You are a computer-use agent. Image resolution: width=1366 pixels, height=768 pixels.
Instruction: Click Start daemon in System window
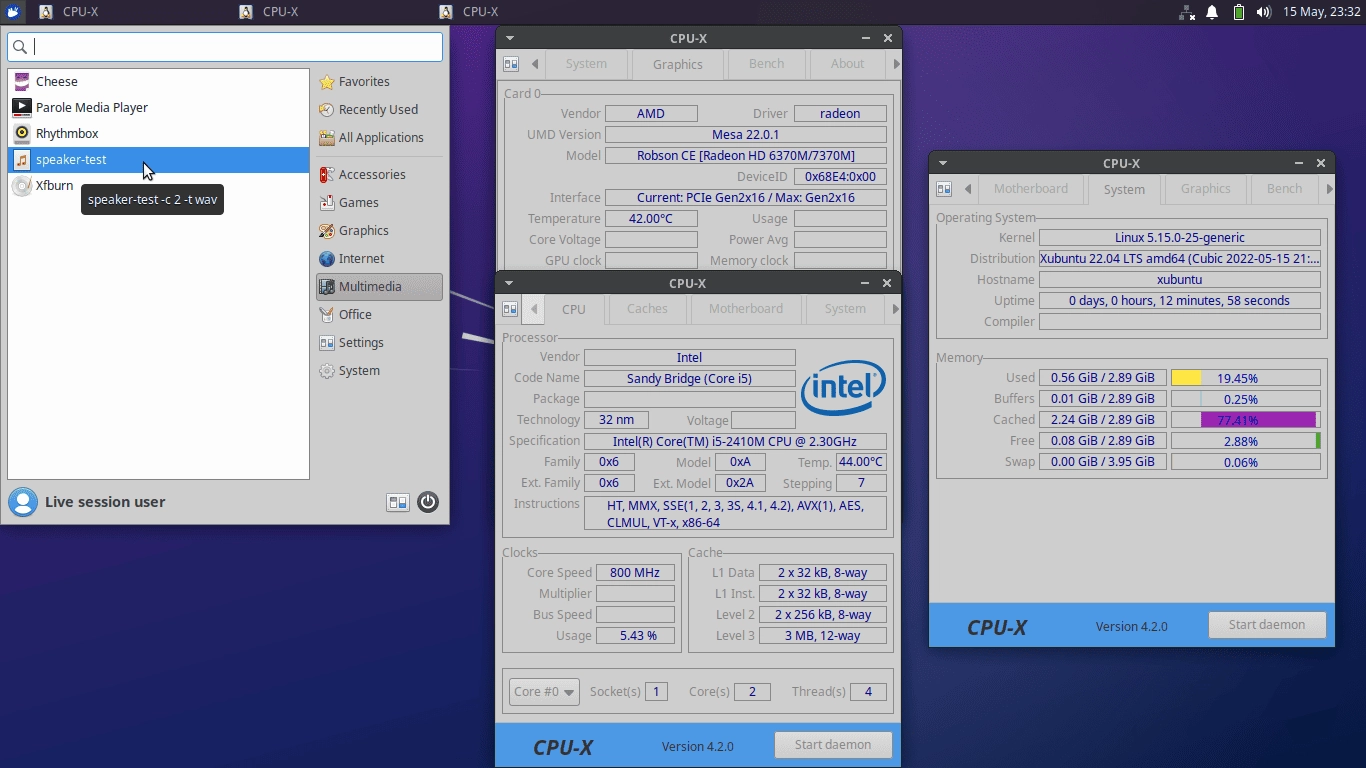click(1267, 625)
